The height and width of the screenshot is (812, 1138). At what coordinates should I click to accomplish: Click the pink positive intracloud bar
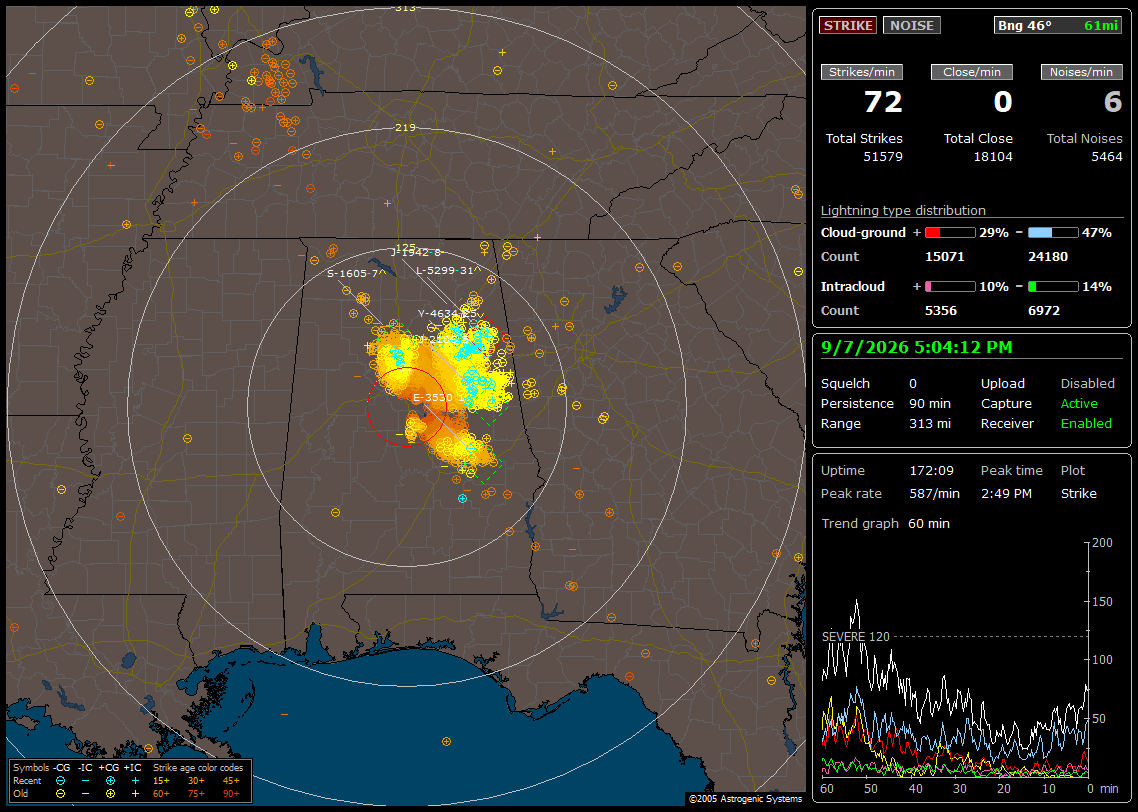(950, 287)
